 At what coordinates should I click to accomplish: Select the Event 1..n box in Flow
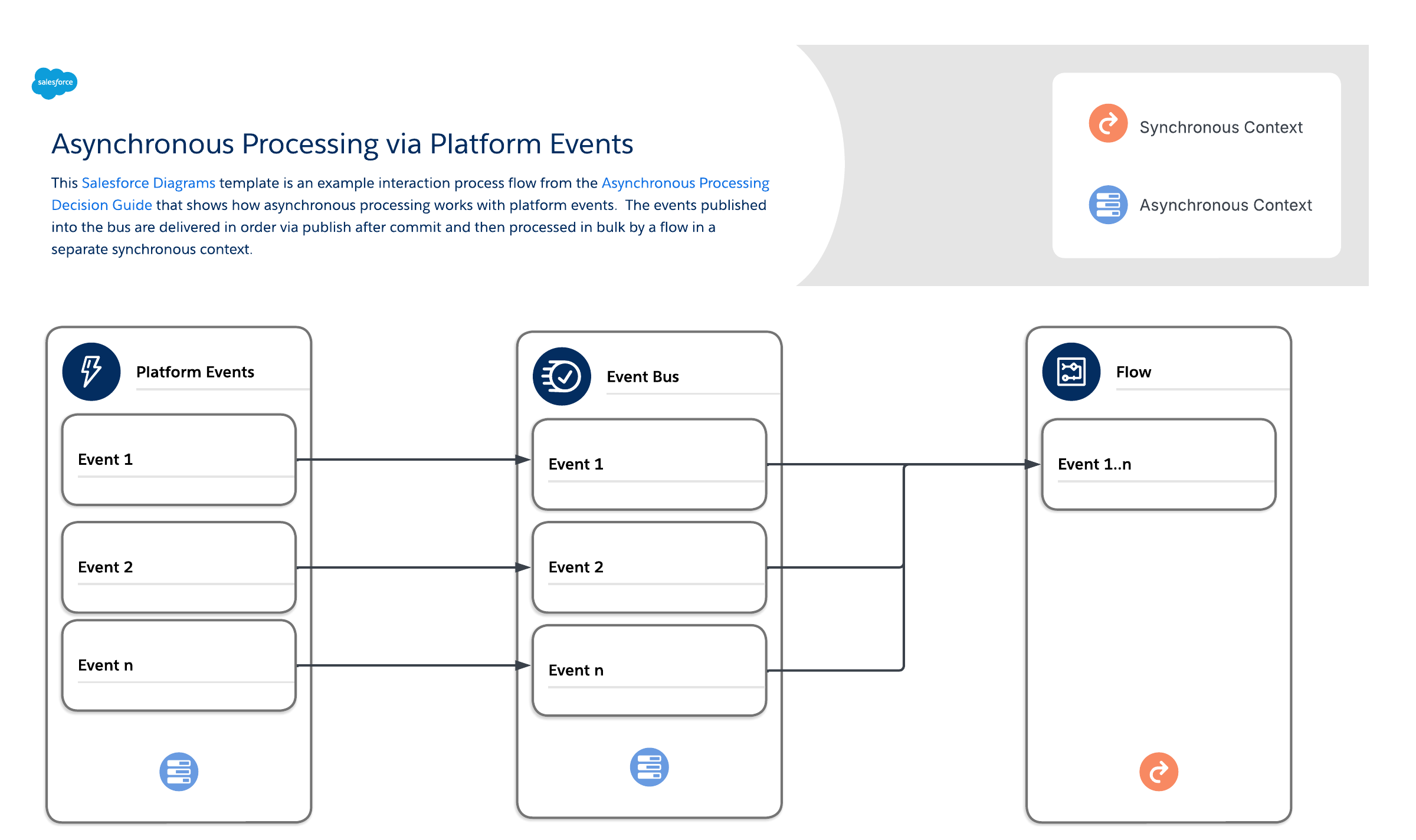1159,464
